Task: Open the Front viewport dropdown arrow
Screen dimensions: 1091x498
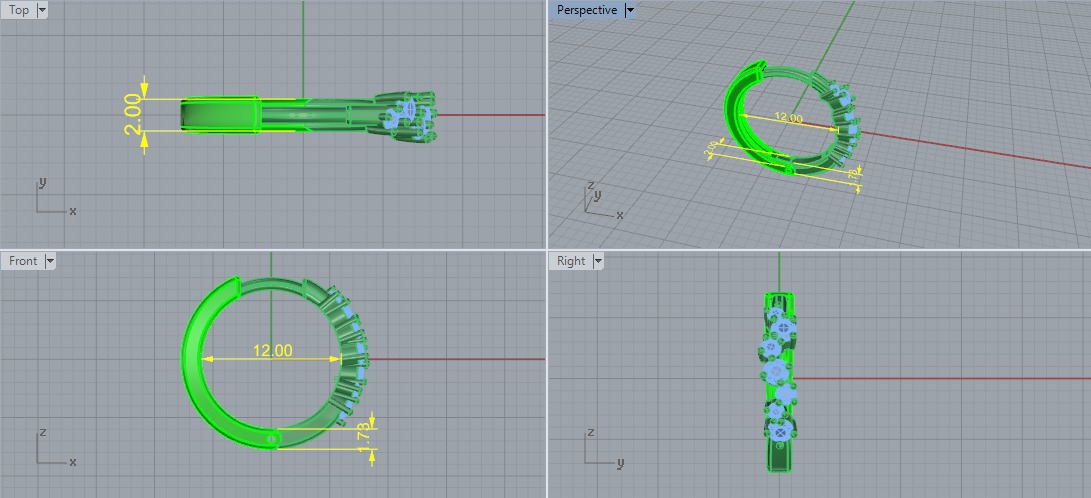Action: tap(49, 261)
